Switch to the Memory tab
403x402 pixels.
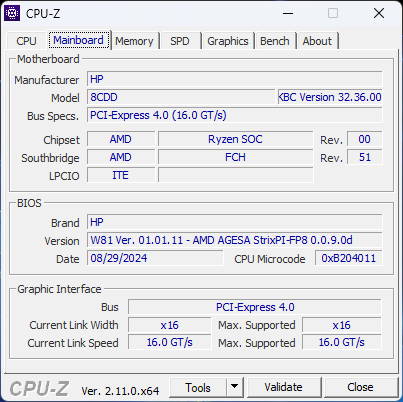click(134, 41)
